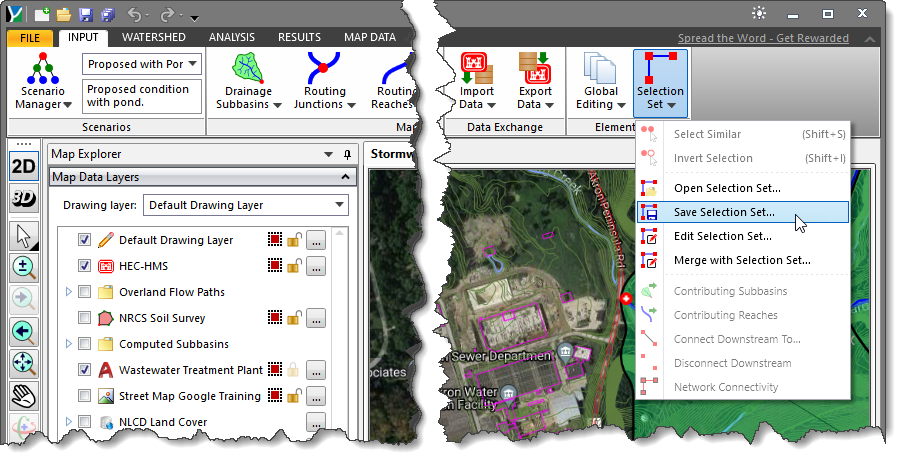Click the open folder icon in the quick access bar
The width and height of the screenshot is (897, 454).
[x=63, y=14]
